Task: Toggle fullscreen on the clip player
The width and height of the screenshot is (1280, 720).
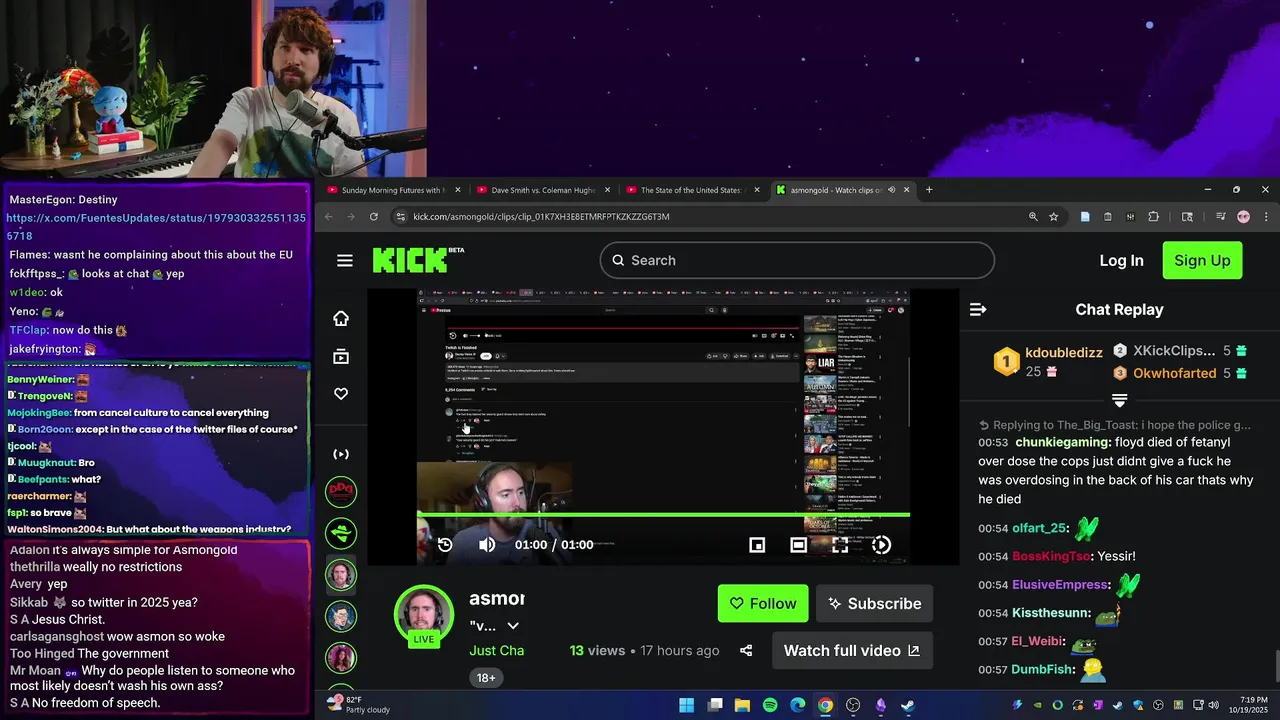Action: pos(840,544)
